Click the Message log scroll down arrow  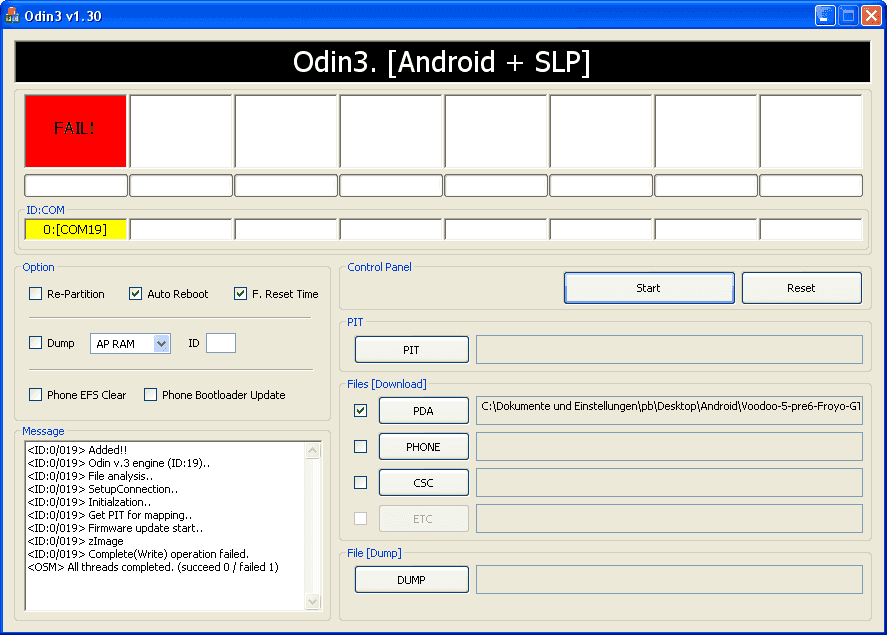pos(313,601)
